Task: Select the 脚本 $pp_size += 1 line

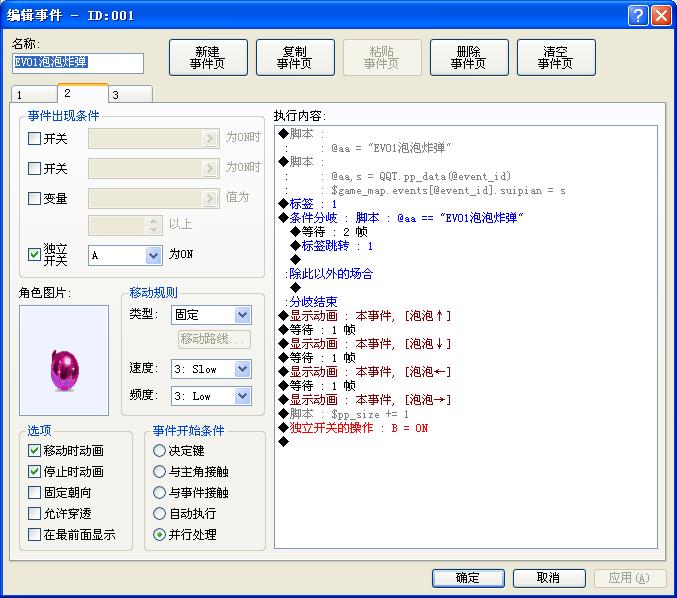Action: (x=344, y=414)
